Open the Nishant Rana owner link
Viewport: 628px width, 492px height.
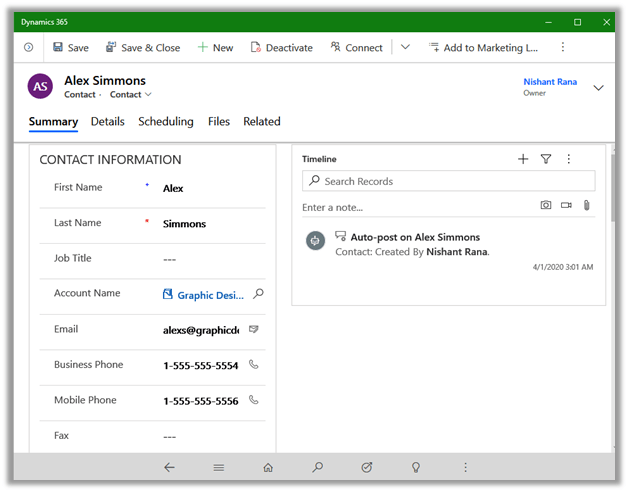[549, 82]
